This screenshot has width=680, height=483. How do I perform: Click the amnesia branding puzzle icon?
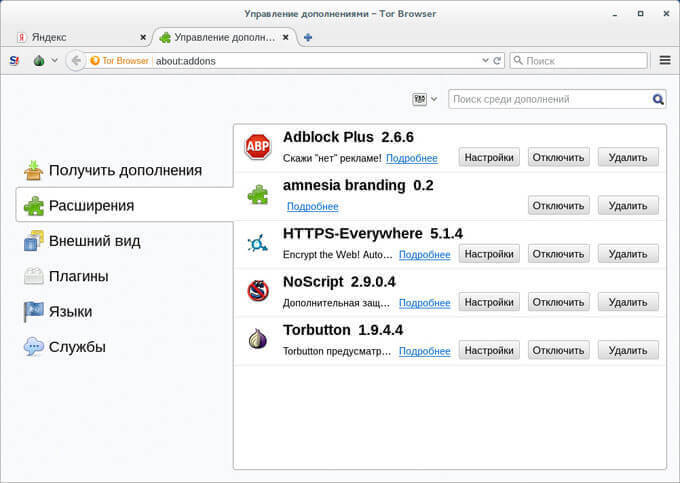(x=258, y=195)
